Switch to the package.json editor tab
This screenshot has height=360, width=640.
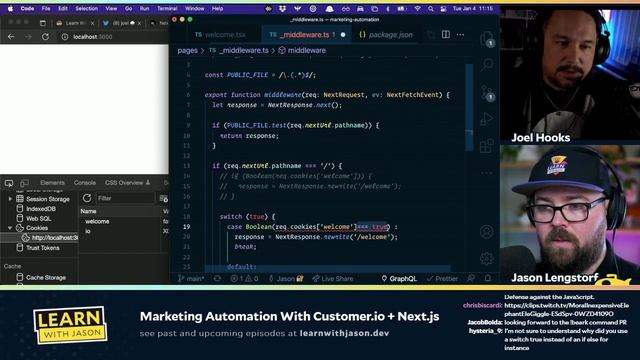point(386,35)
